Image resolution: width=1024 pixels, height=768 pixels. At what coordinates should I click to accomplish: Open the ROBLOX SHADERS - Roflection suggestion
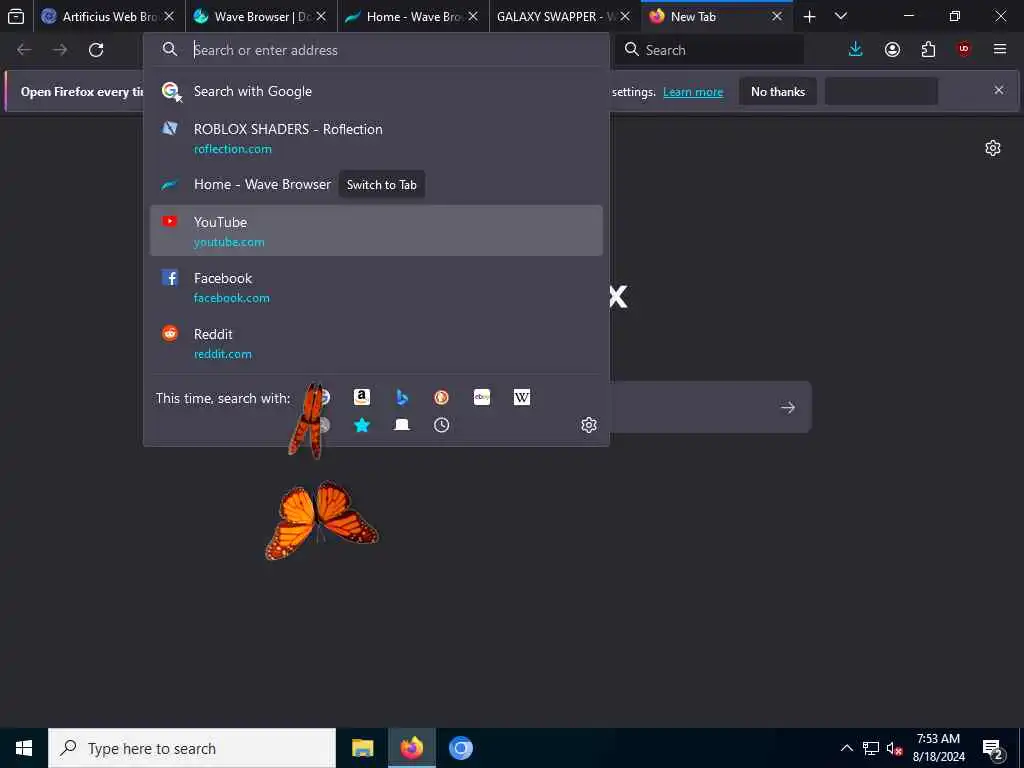(376, 138)
